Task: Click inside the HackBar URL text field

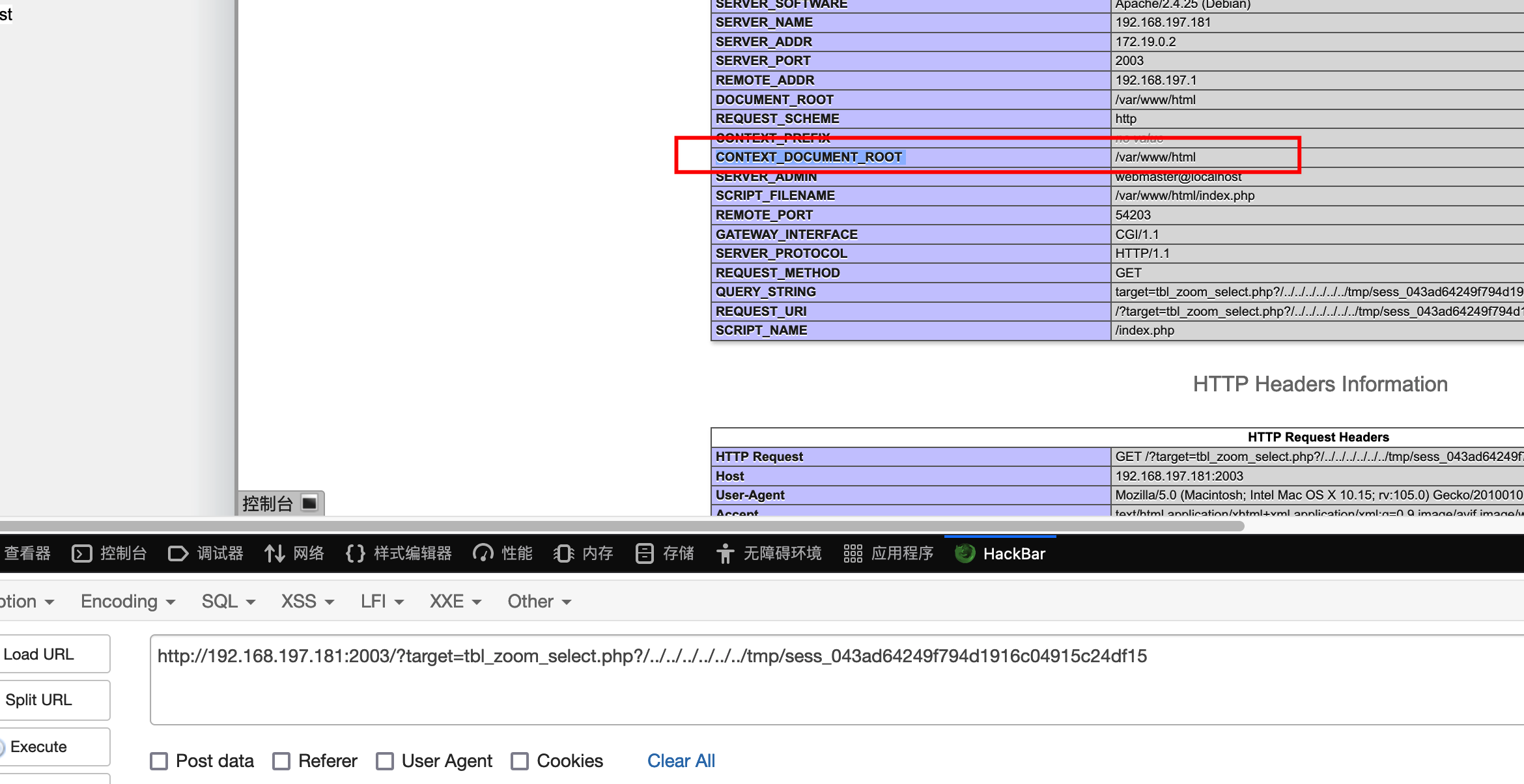Action: tap(837, 680)
